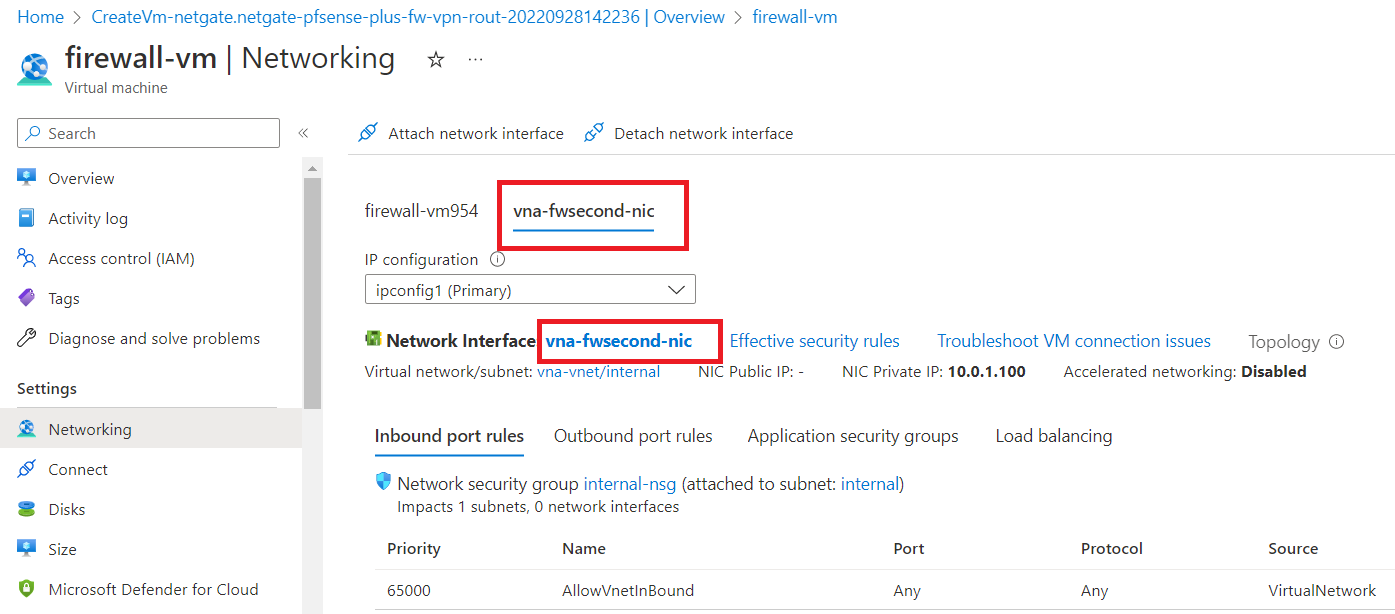The height and width of the screenshot is (614, 1395).
Task: Open the more options ellipsis menu
Action: click(x=476, y=60)
